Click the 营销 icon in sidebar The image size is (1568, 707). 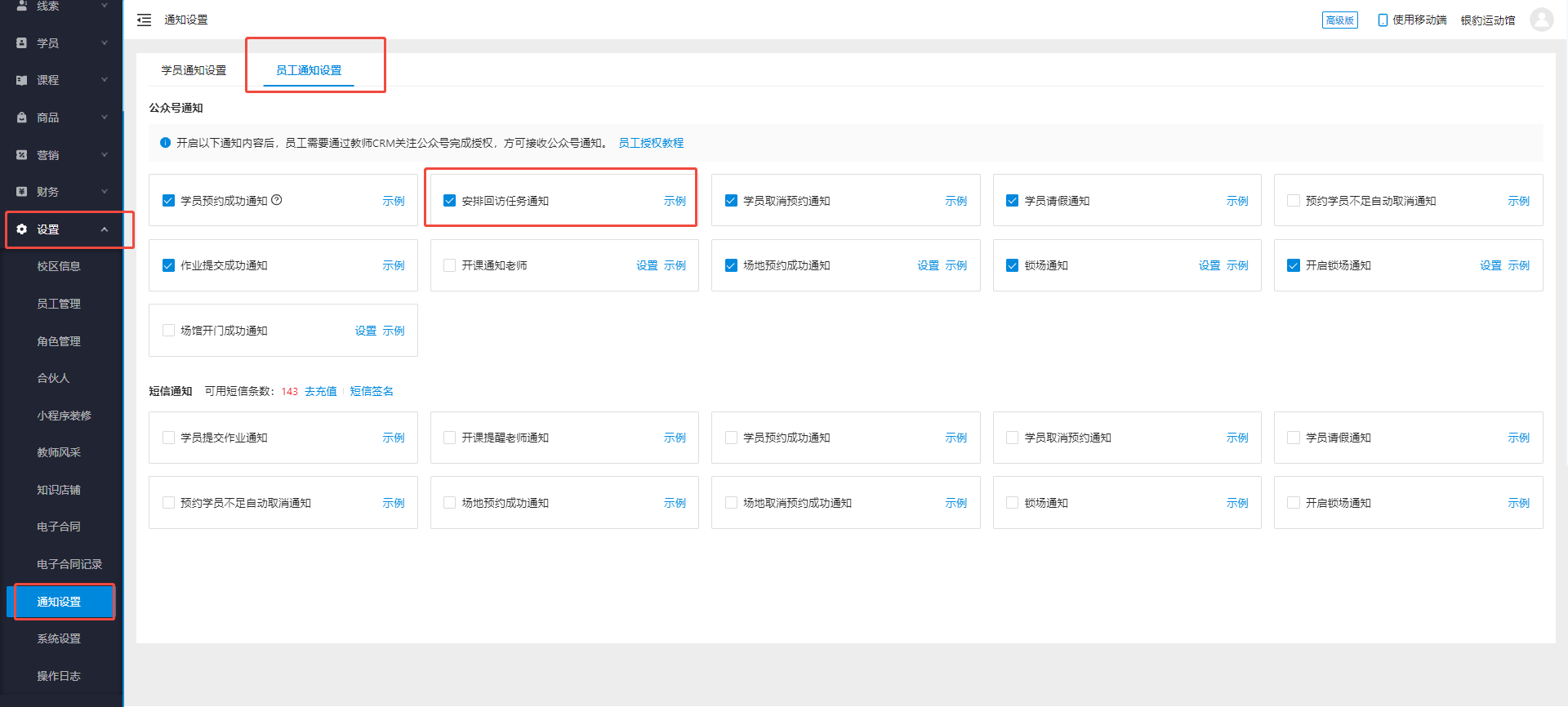click(22, 155)
